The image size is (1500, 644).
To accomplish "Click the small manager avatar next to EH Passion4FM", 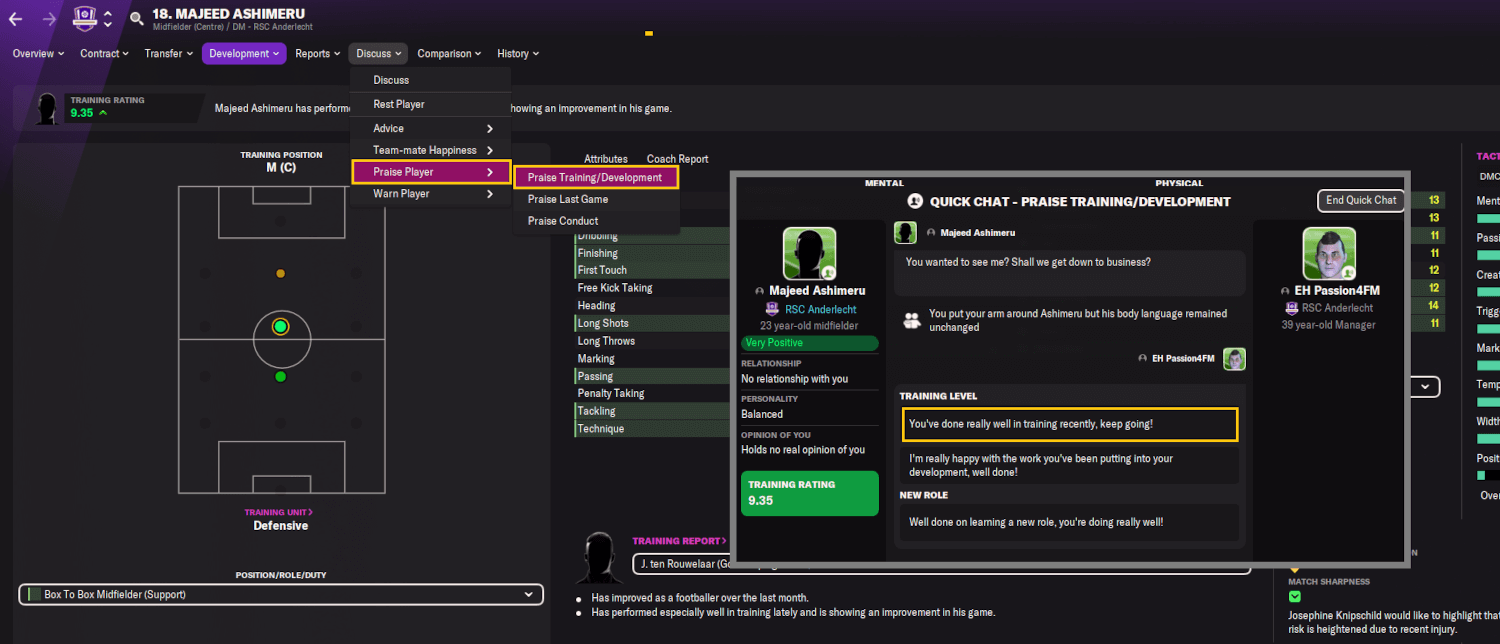I will pos(1235,359).
